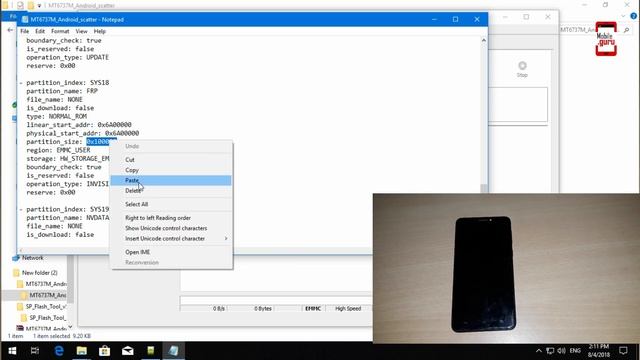Click the Explorer back arrow
Viewport: 640px width, 360px height.
click(10, 30)
